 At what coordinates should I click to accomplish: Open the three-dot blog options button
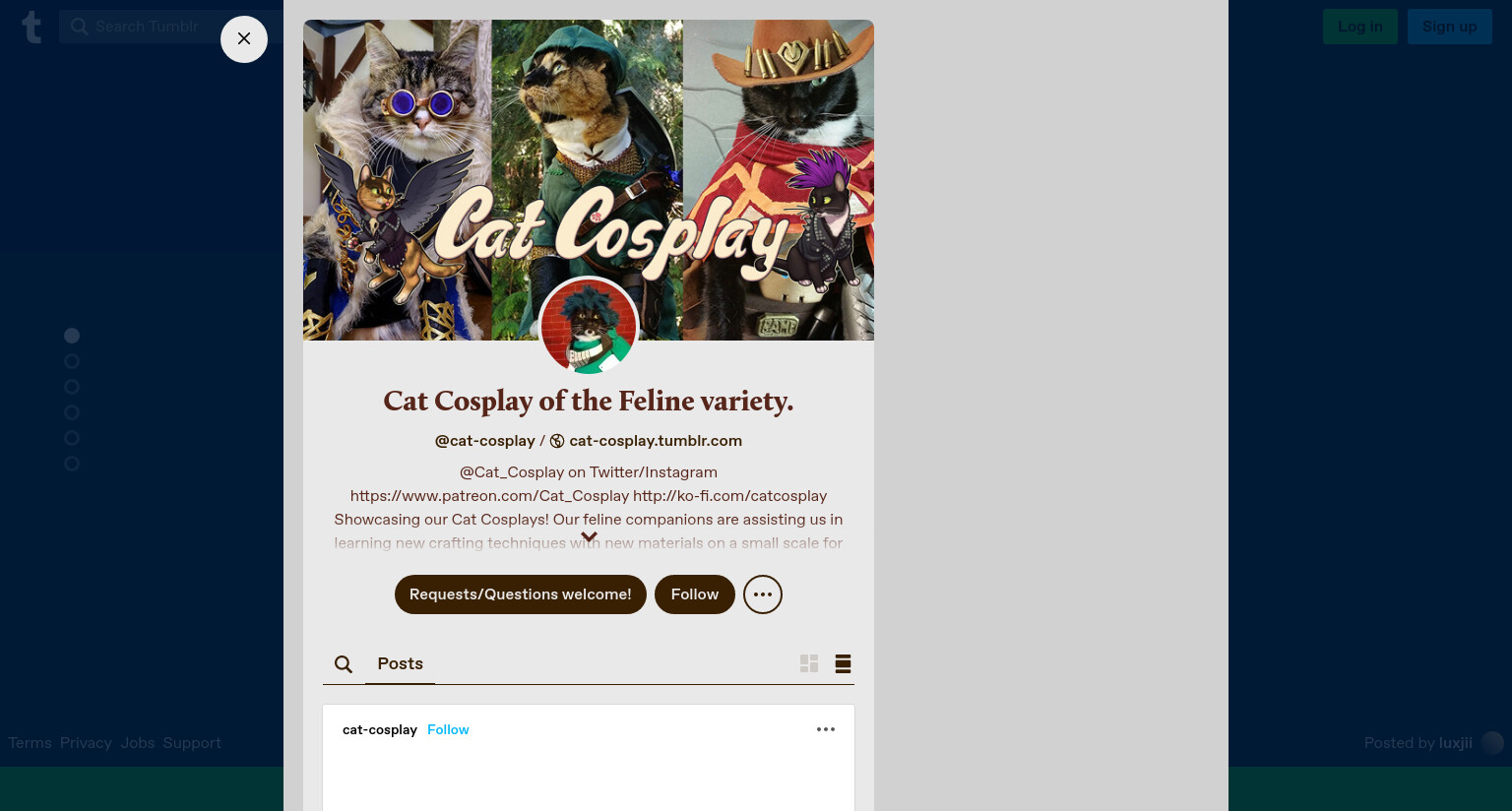pos(763,594)
